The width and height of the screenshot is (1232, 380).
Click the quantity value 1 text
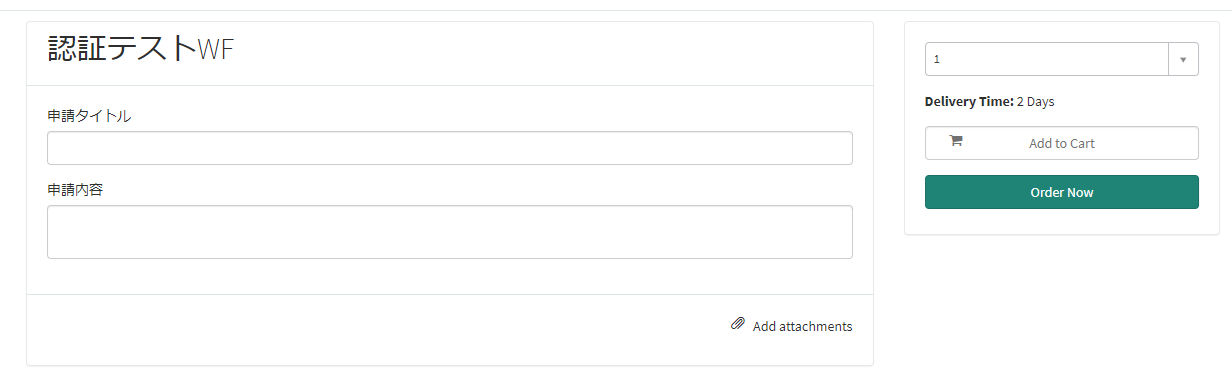point(937,60)
